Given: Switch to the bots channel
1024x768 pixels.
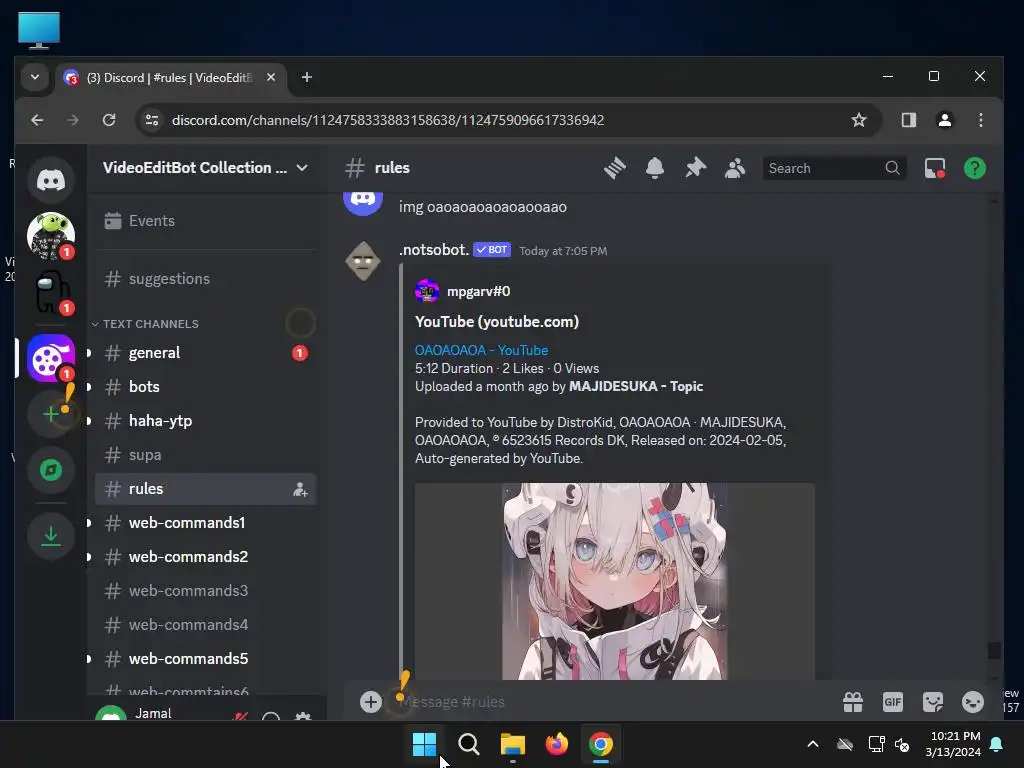Looking at the screenshot, I should coord(205,387).
